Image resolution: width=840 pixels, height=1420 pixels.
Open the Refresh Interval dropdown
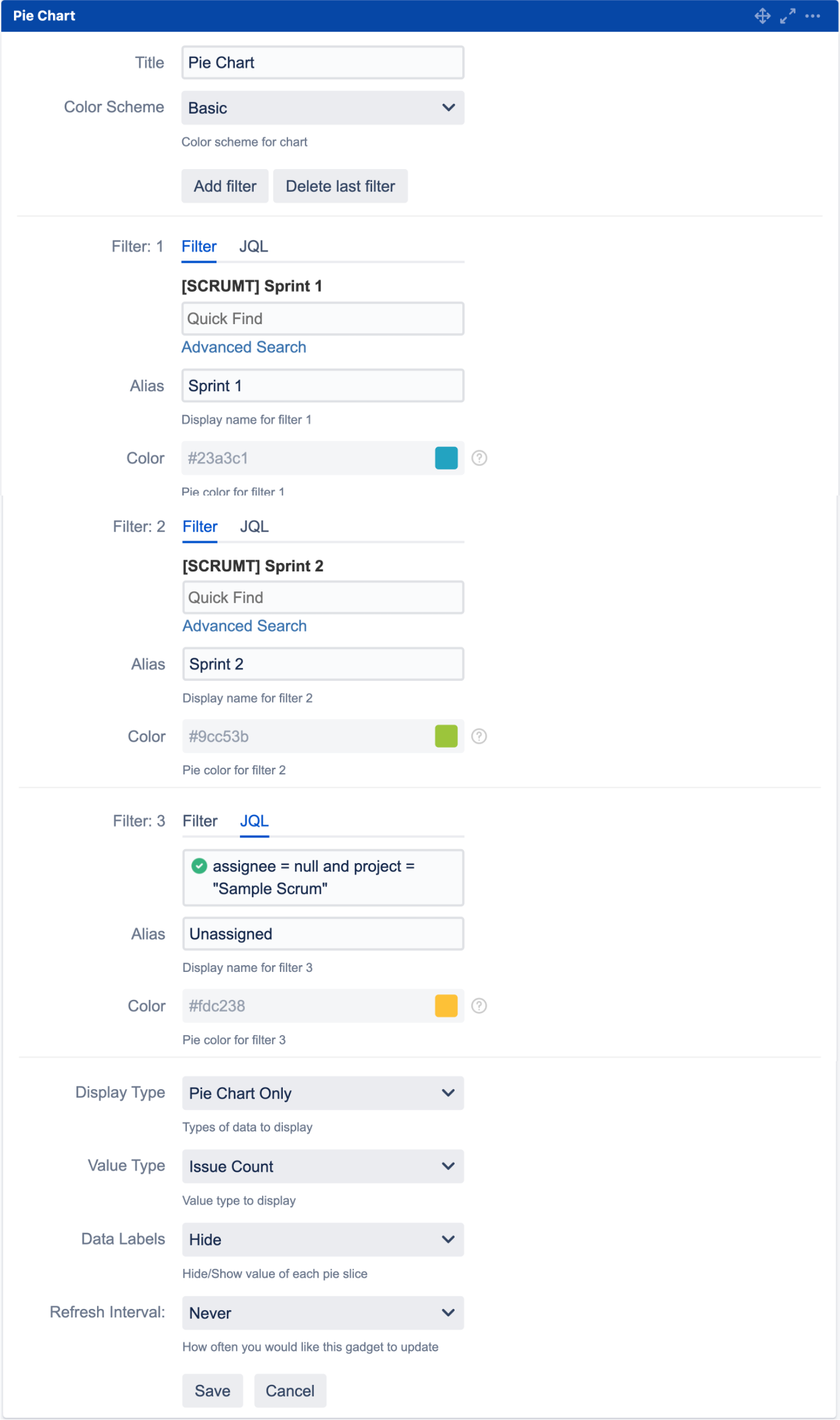[322, 1312]
